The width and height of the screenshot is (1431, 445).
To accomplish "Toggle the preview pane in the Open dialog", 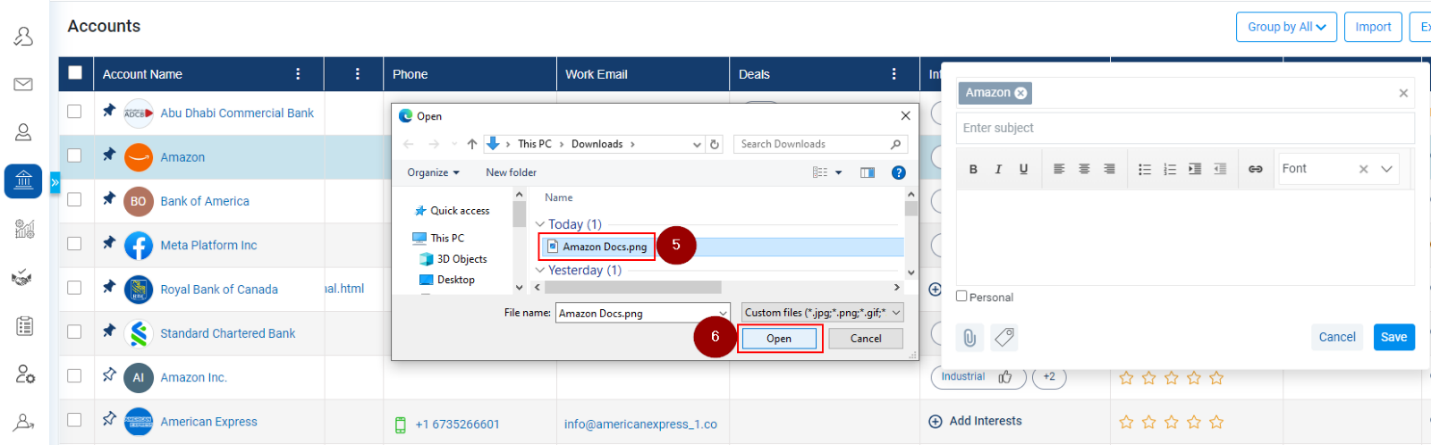I will click(x=868, y=173).
